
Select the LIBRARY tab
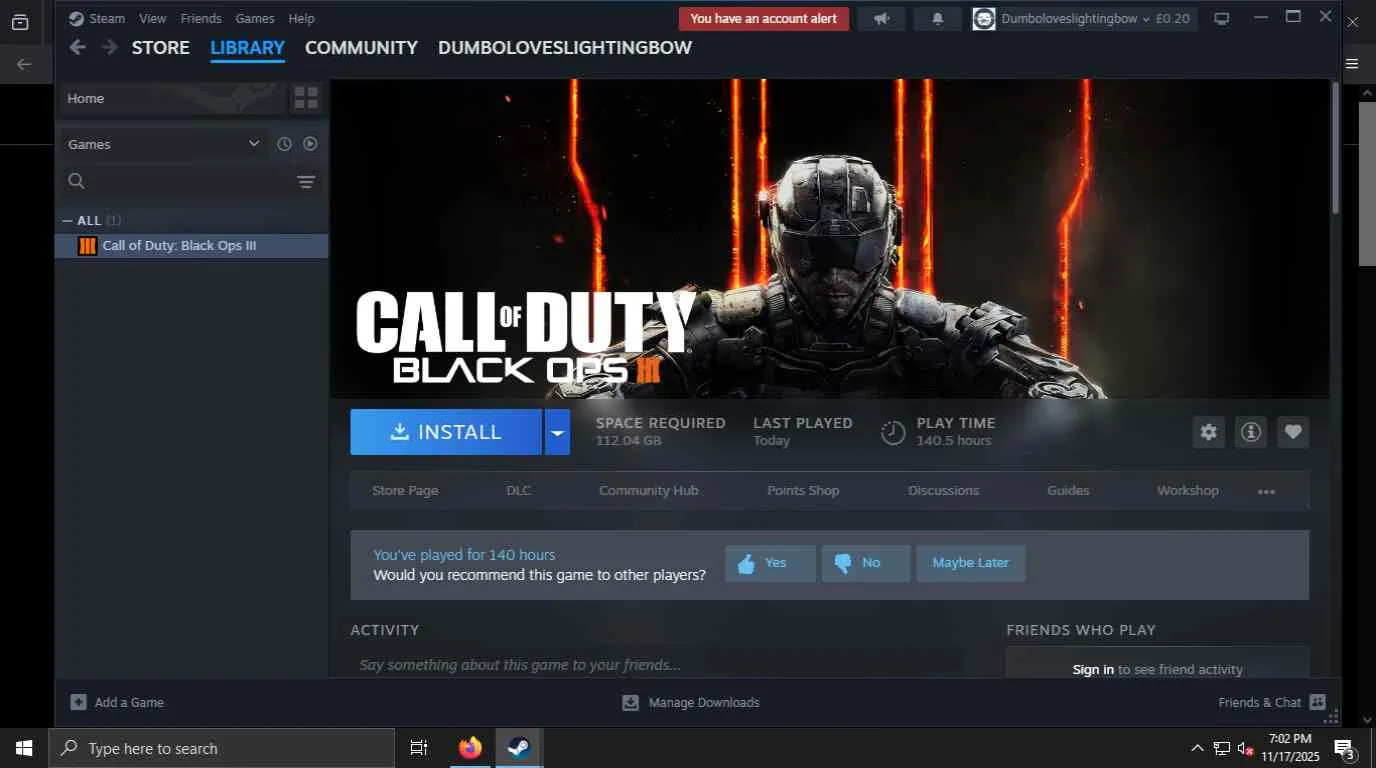coord(248,48)
